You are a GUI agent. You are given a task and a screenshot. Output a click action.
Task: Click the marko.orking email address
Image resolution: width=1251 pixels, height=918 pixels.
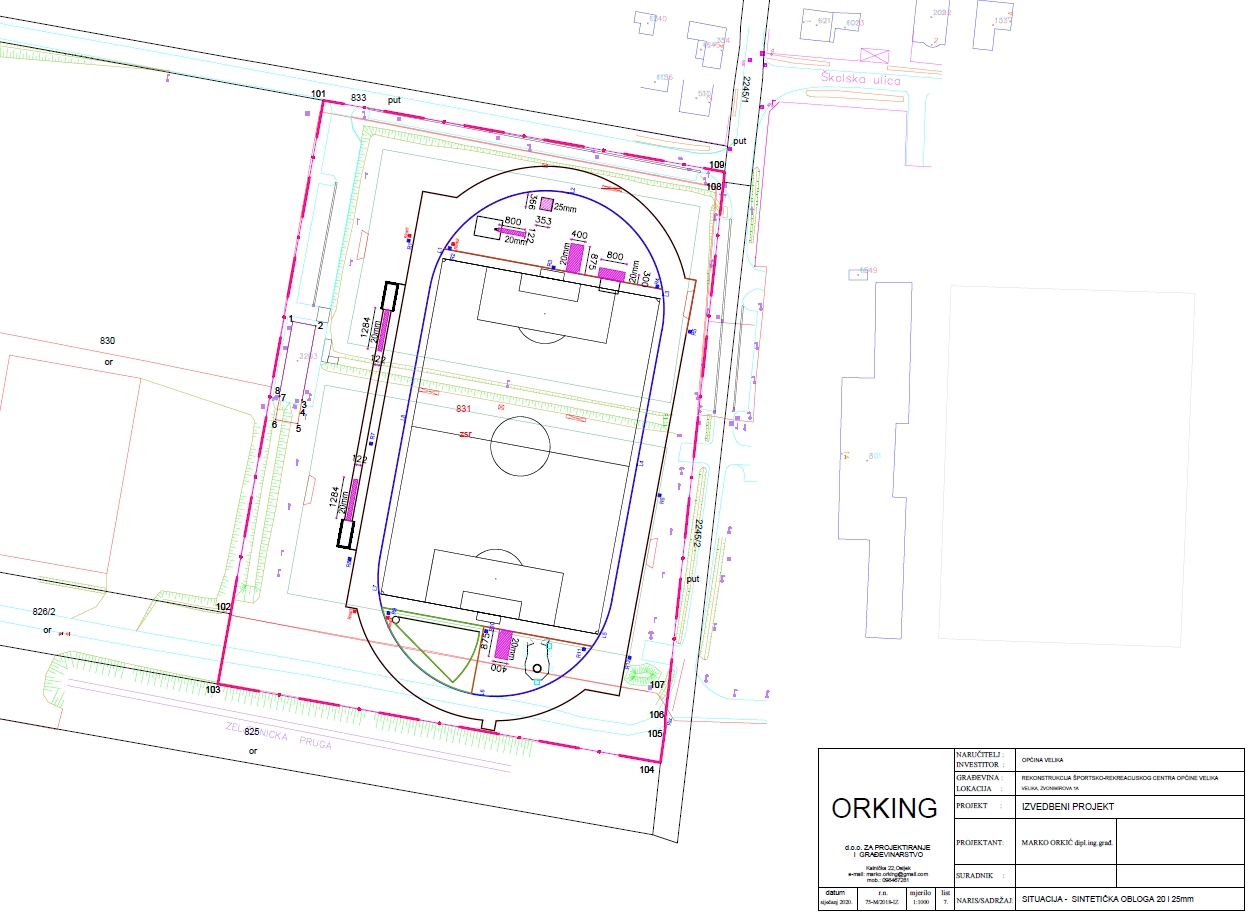(x=879, y=874)
